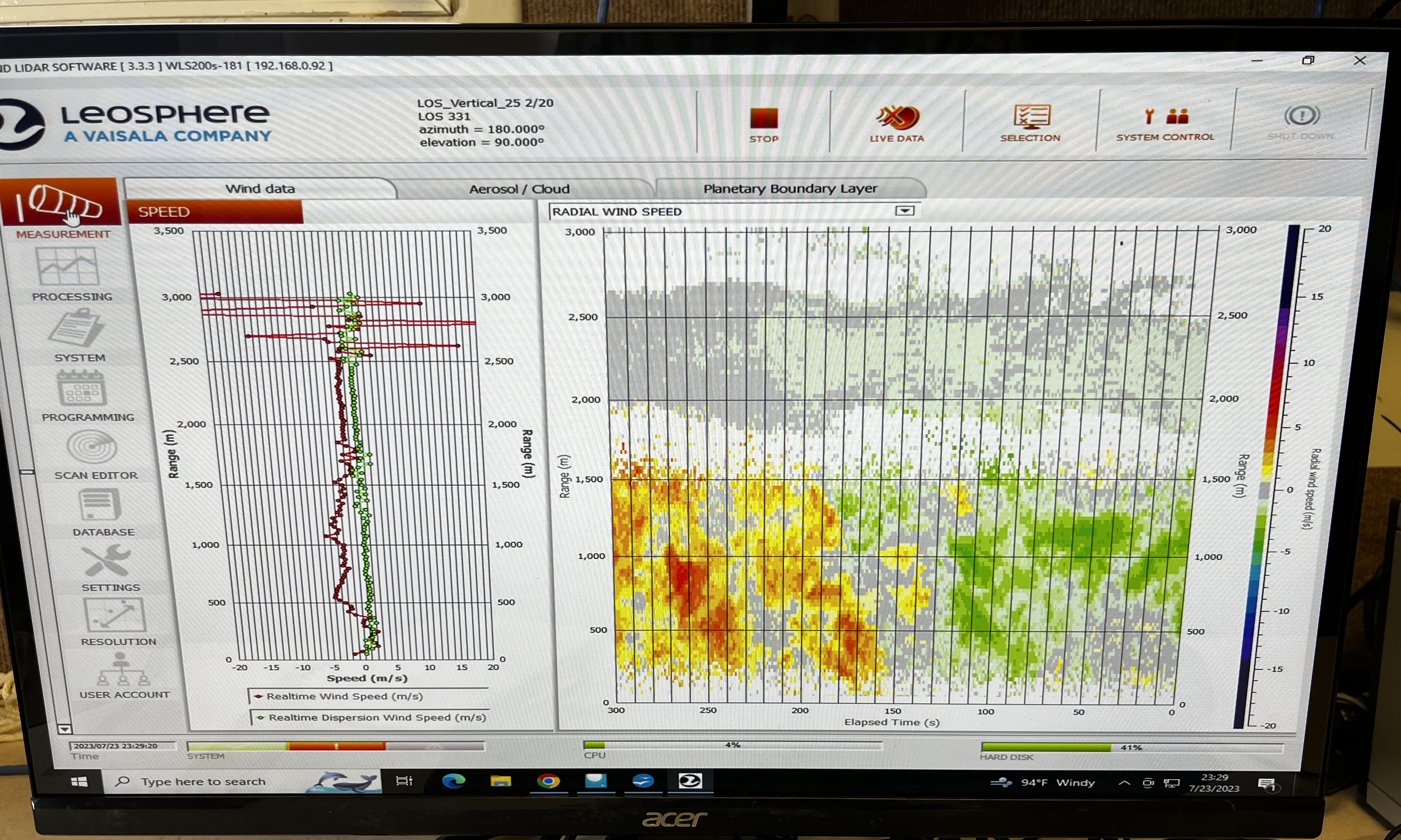Toggle Realtime Wind Speed legend entry
This screenshot has height=840, width=1401.
pos(344,696)
